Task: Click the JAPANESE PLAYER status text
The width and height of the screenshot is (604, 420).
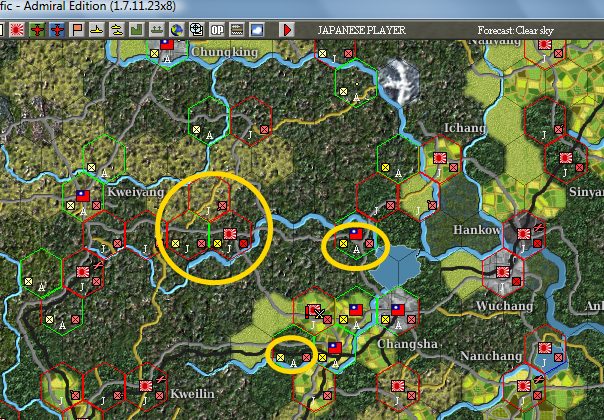Action: [x=361, y=30]
